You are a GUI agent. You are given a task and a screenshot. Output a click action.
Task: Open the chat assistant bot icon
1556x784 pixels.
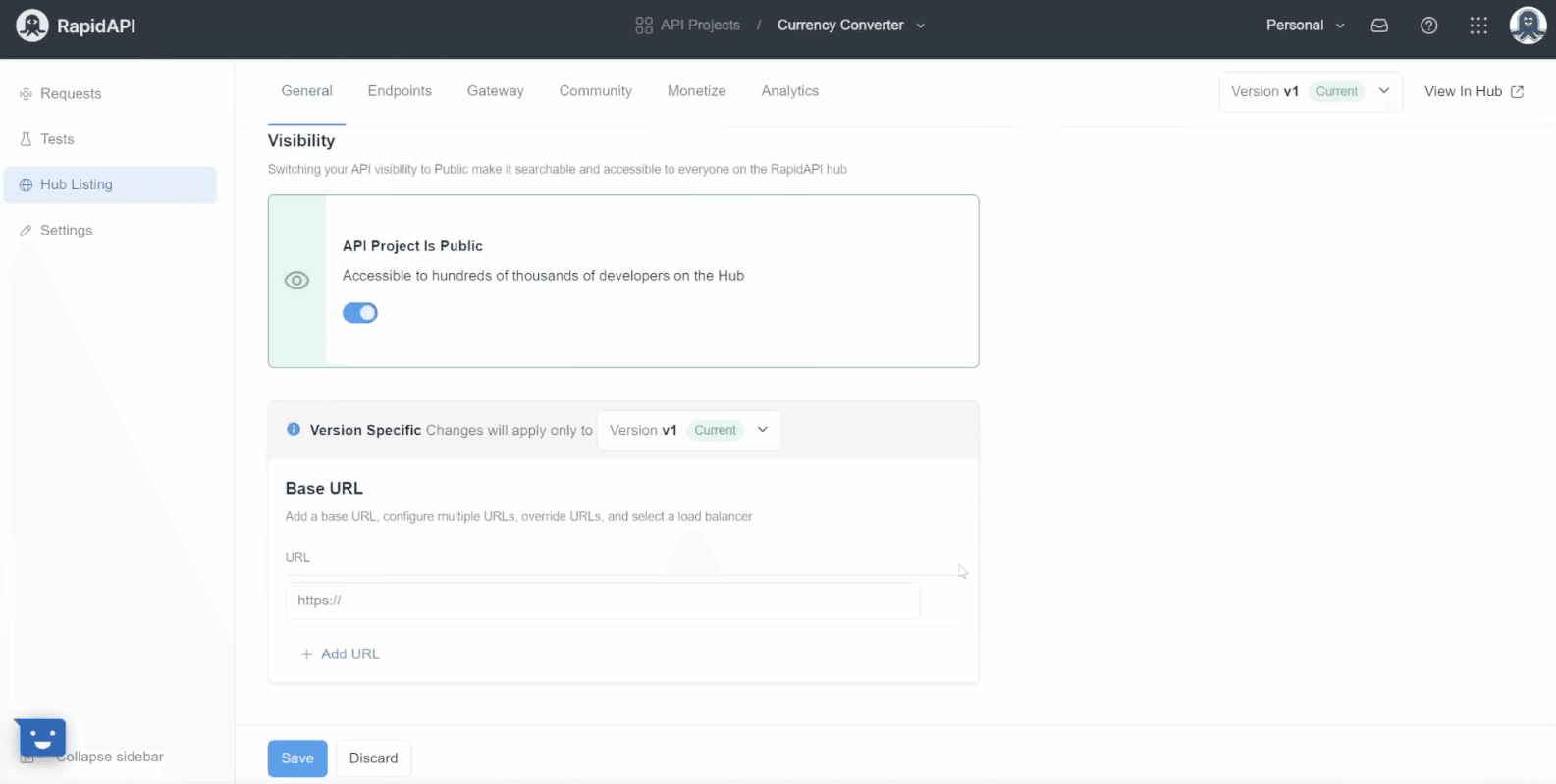click(x=41, y=737)
